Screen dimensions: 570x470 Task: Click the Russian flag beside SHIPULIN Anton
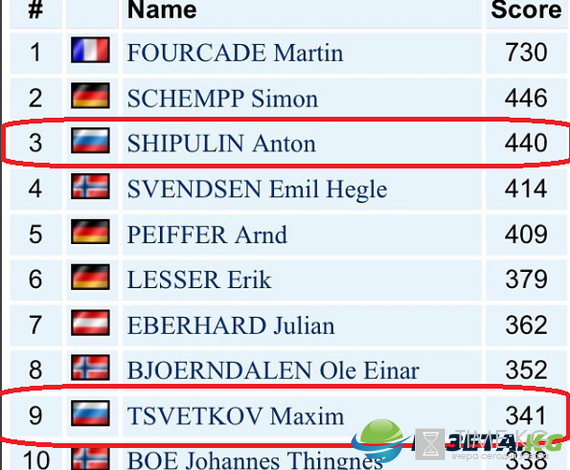coord(90,140)
